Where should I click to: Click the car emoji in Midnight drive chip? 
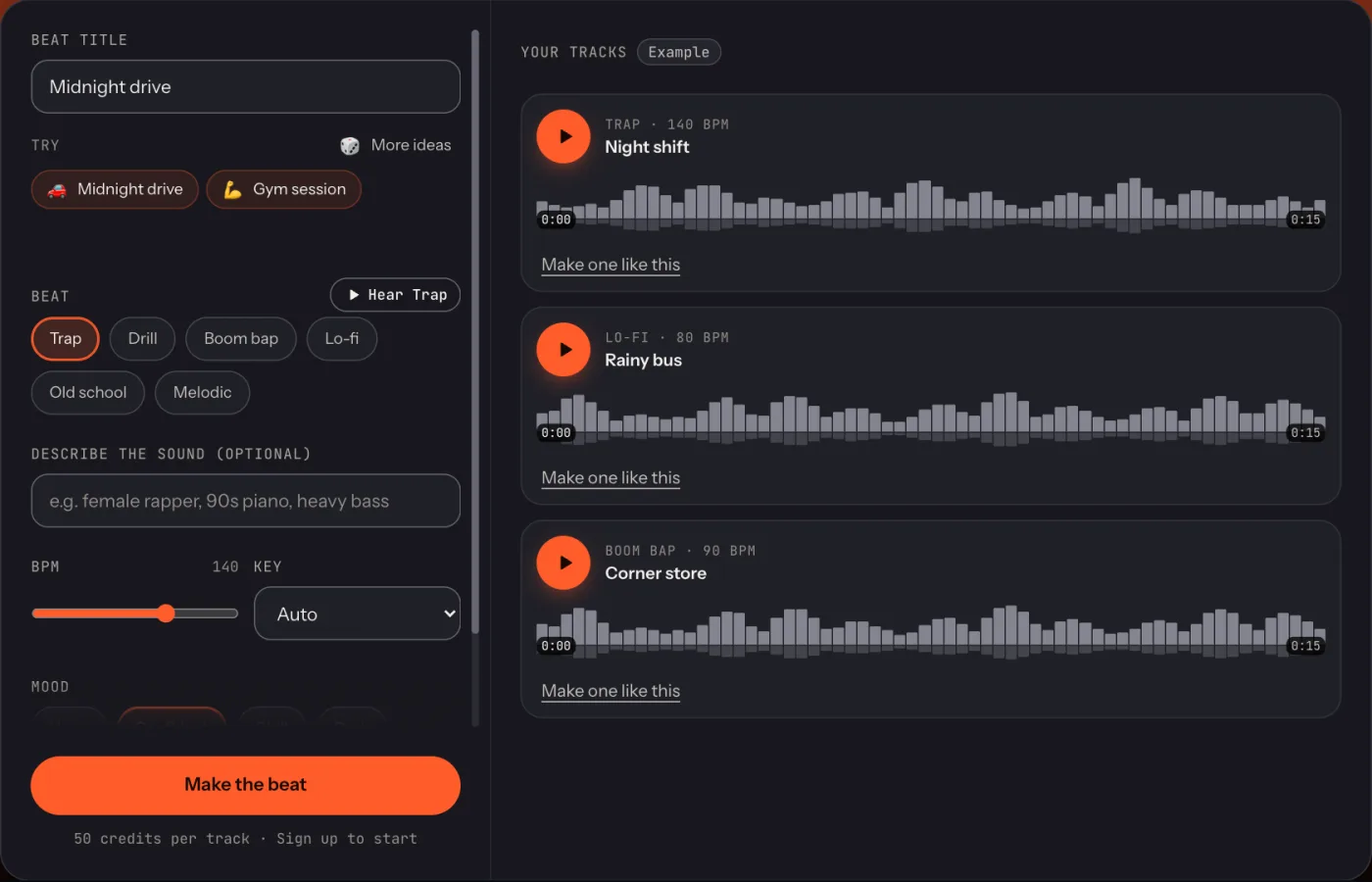point(58,189)
